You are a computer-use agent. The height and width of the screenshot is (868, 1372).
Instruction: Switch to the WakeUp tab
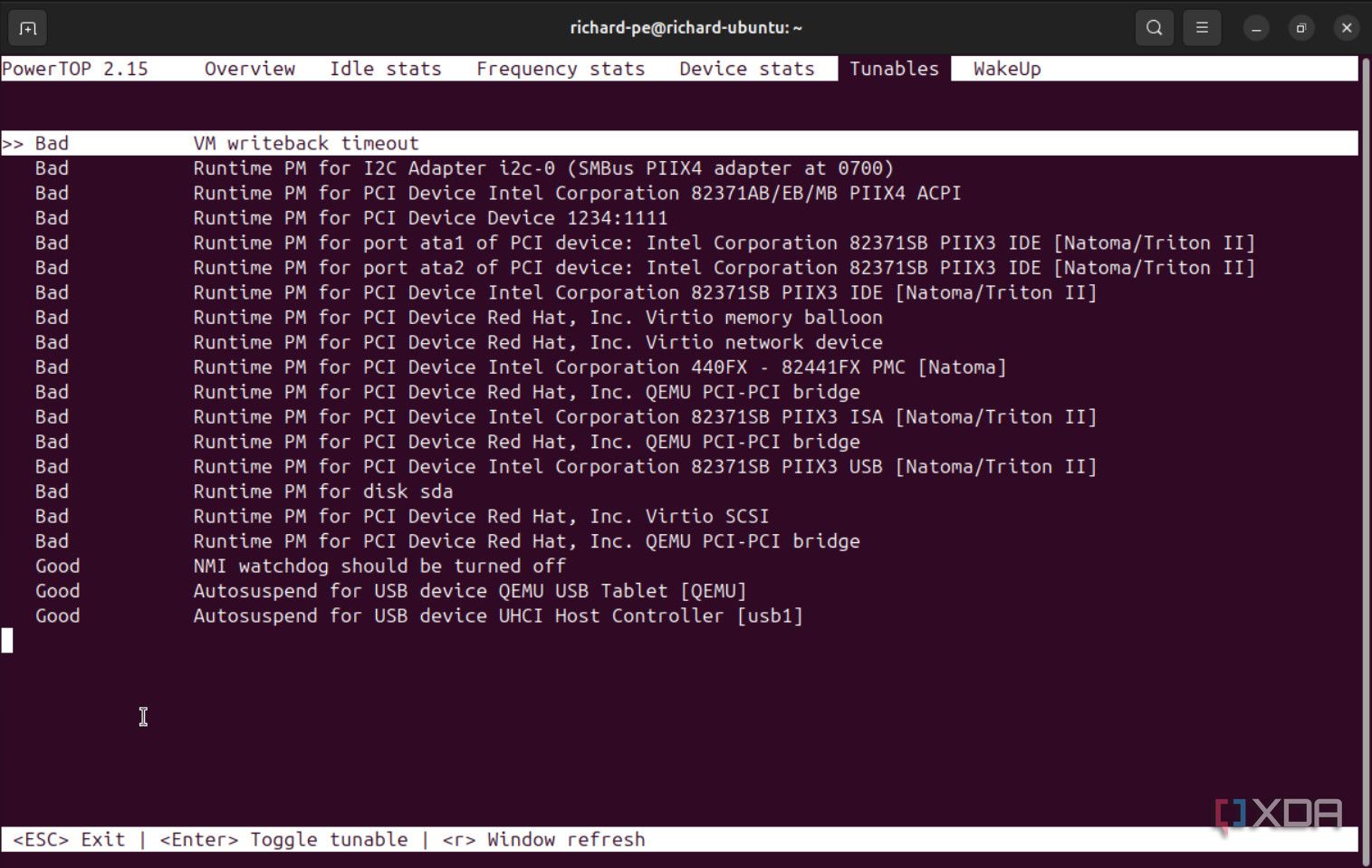coord(1007,69)
